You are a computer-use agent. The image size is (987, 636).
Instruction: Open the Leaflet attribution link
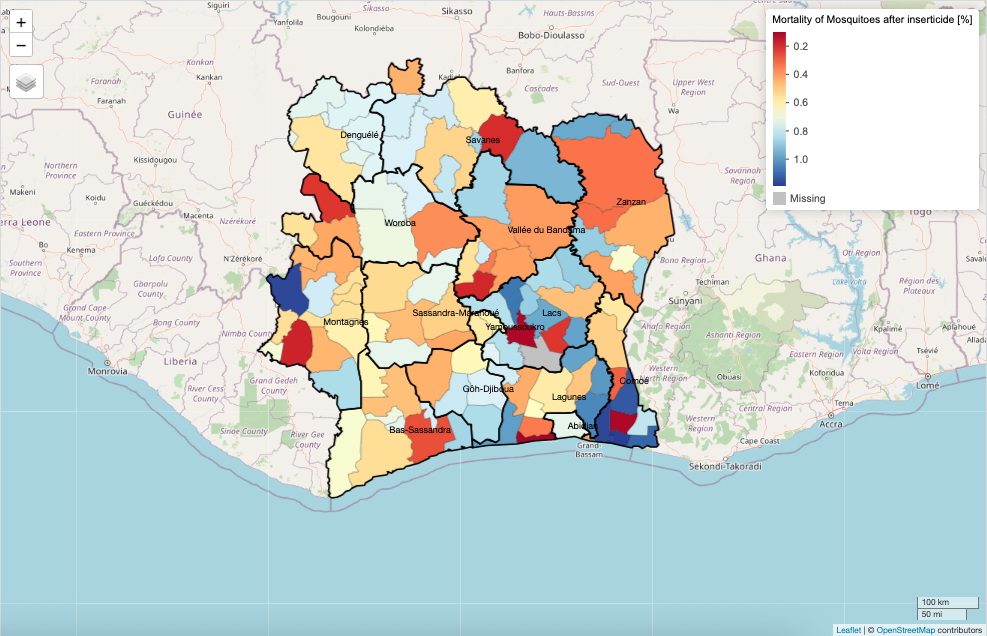tap(848, 629)
